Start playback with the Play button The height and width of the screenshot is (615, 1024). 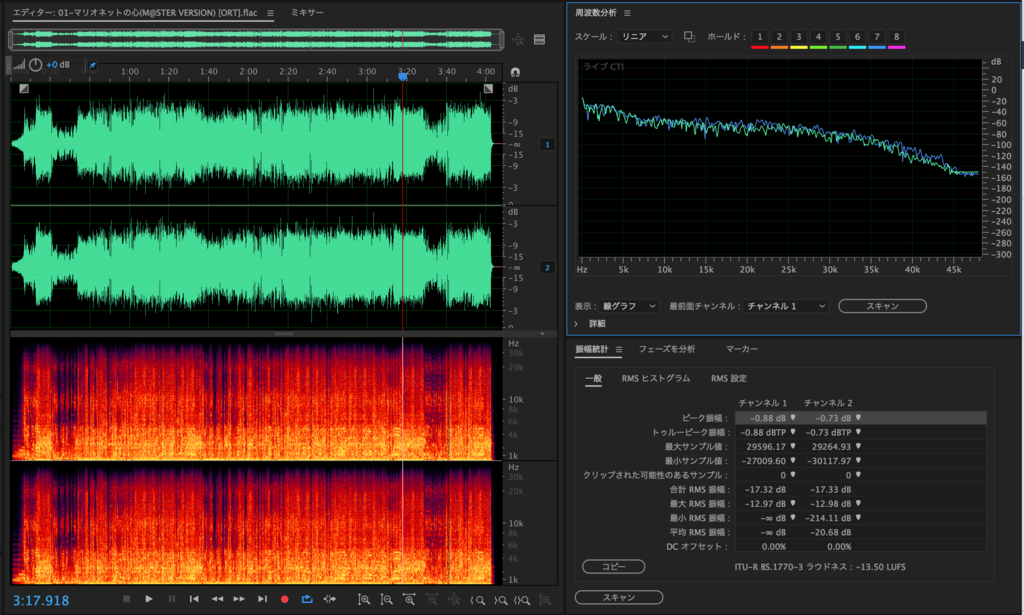pos(149,599)
